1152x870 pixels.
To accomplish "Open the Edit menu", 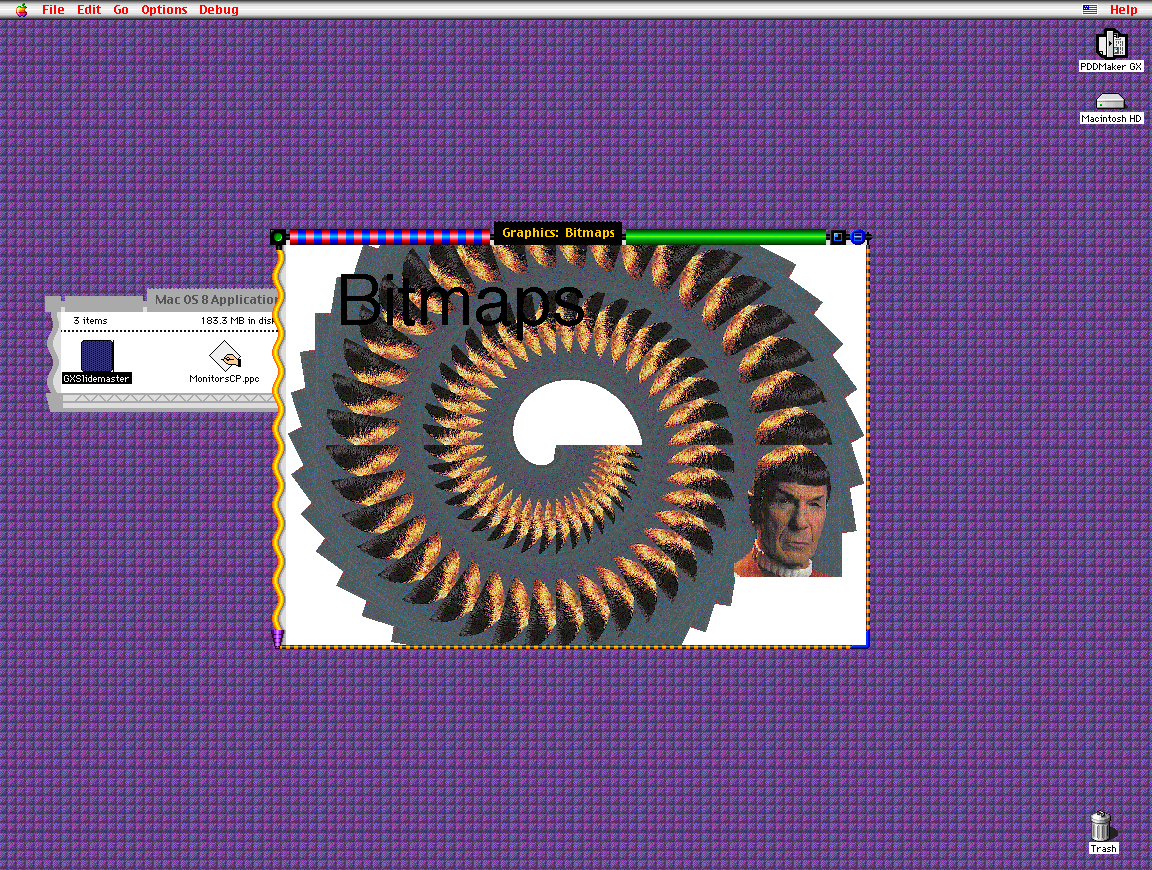I will [x=89, y=10].
